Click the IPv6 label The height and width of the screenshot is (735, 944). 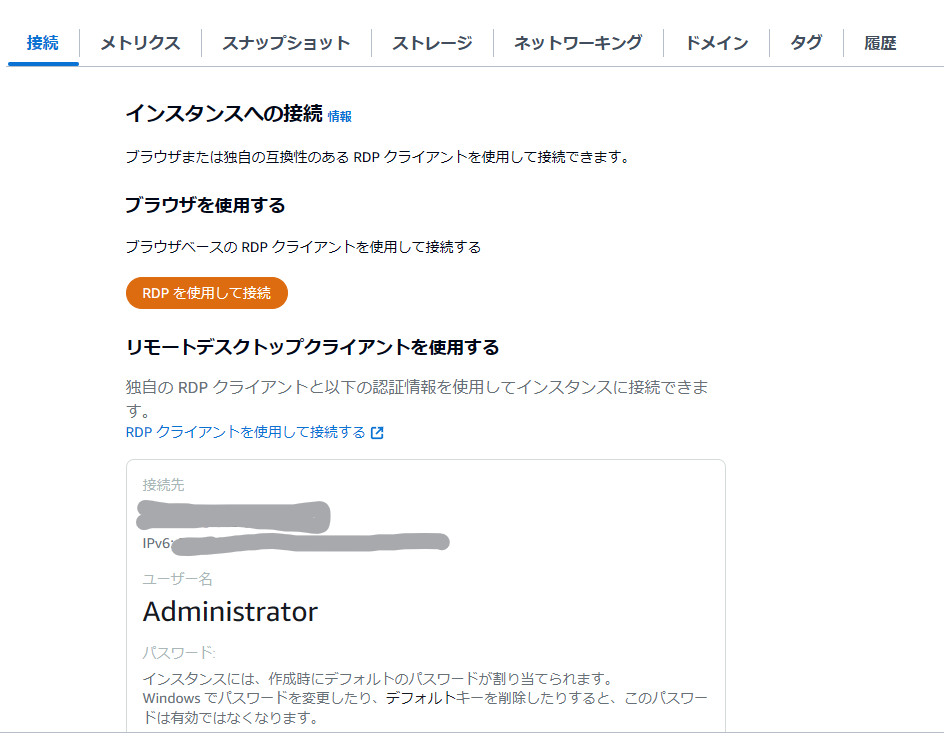[157, 543]
